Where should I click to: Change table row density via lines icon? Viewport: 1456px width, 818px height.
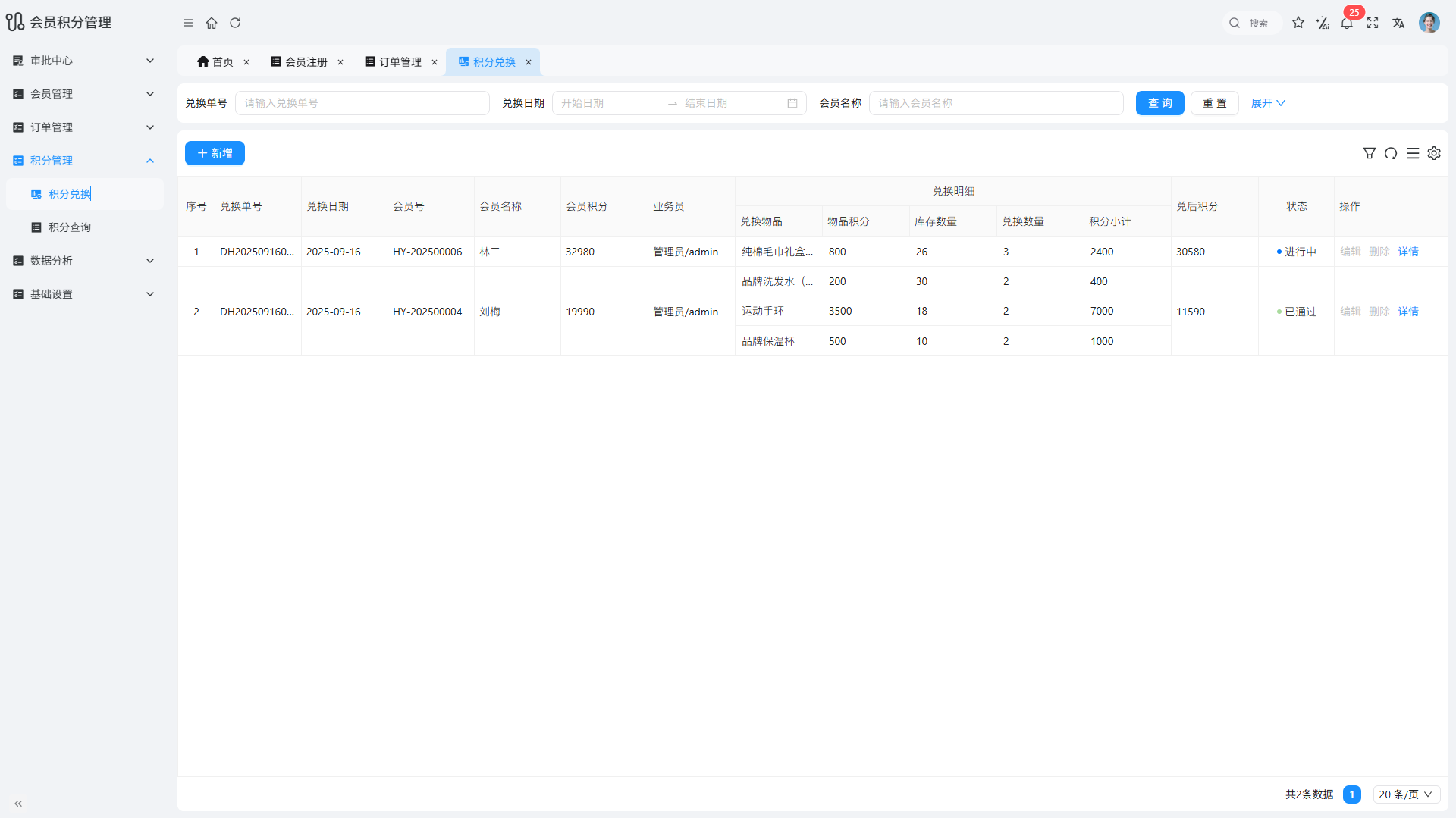click(1413, 153)
